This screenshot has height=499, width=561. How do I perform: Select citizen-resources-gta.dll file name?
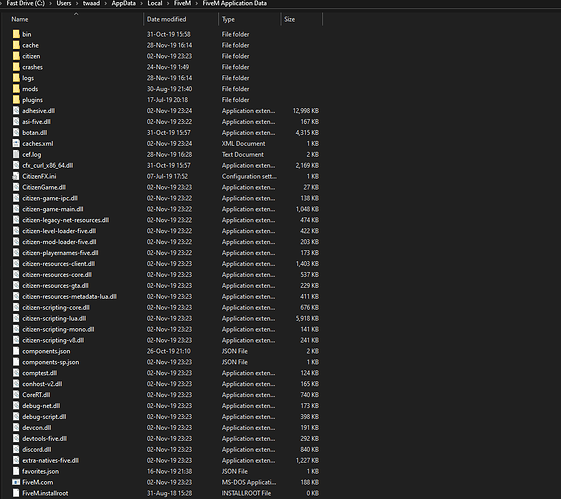[x=55, y=286]
